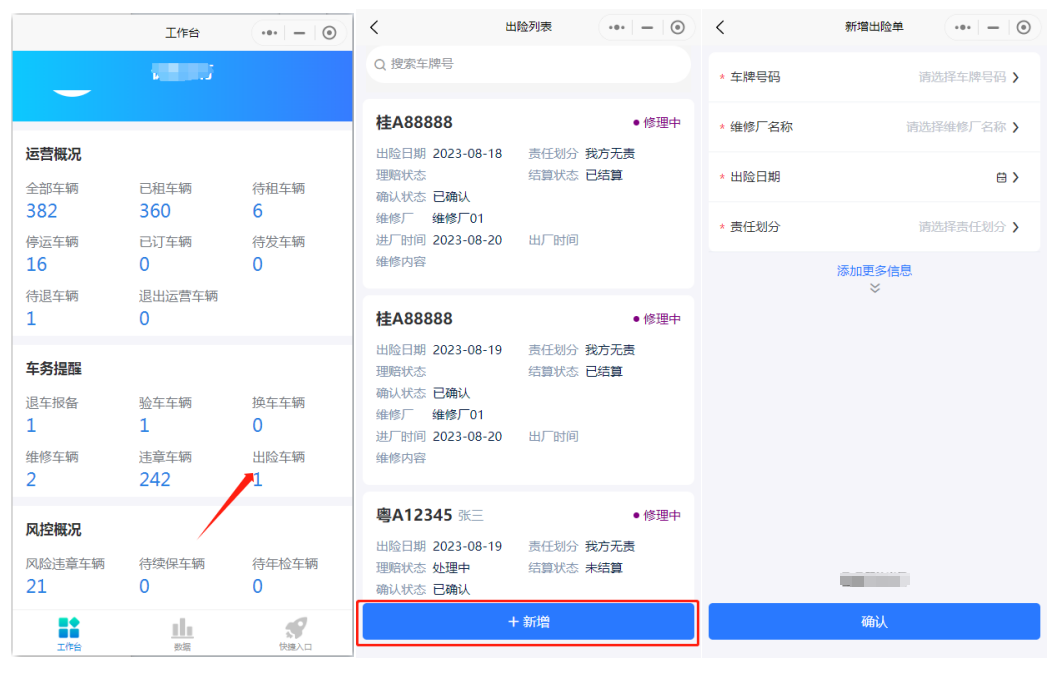1061x673 pixels.
Task: Open the 车牌号码 selection chevron
Action: point(1016,77)
